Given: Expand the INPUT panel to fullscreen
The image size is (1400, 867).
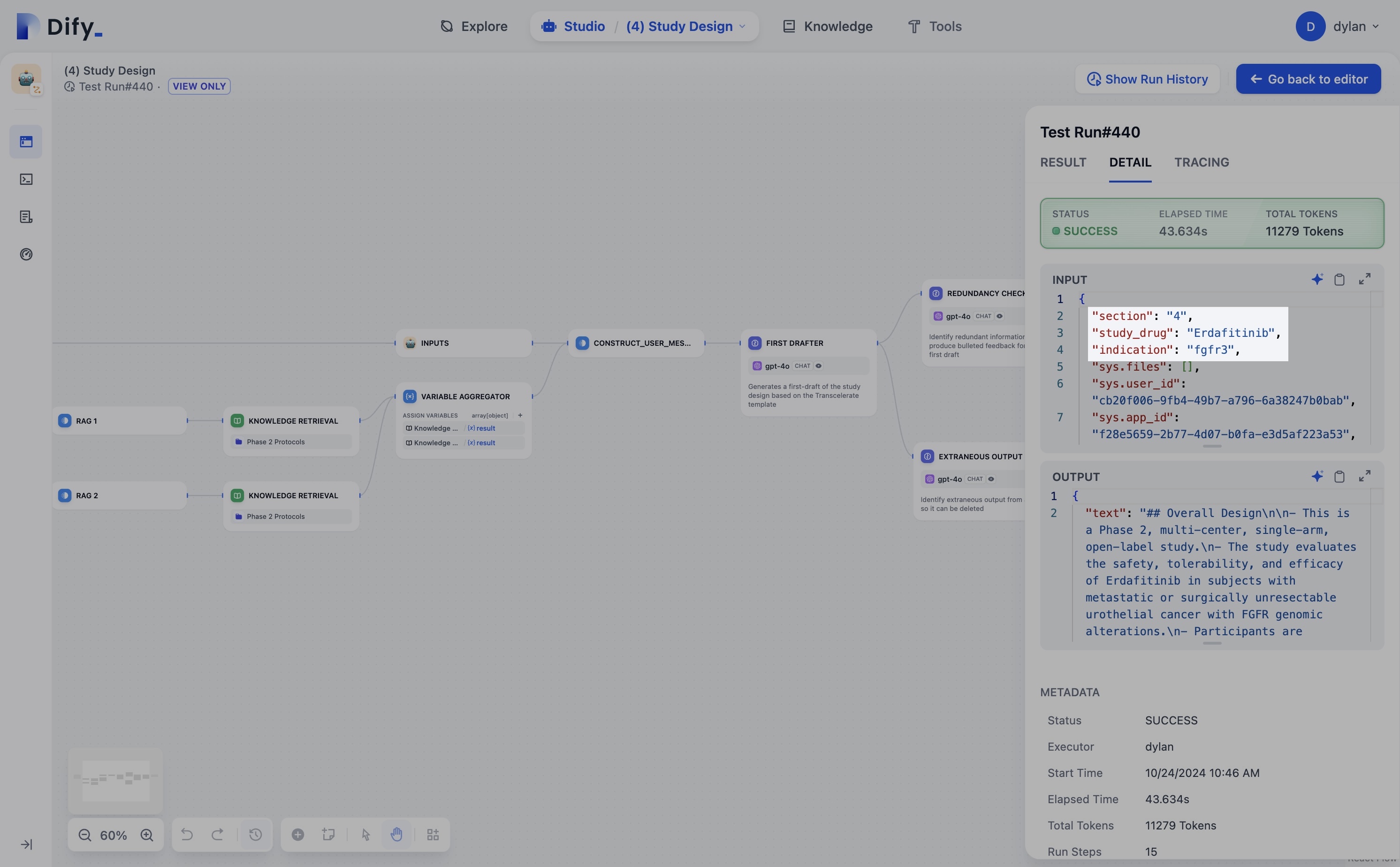Looking at the screenshot, I should click(x=1364, y=279).
